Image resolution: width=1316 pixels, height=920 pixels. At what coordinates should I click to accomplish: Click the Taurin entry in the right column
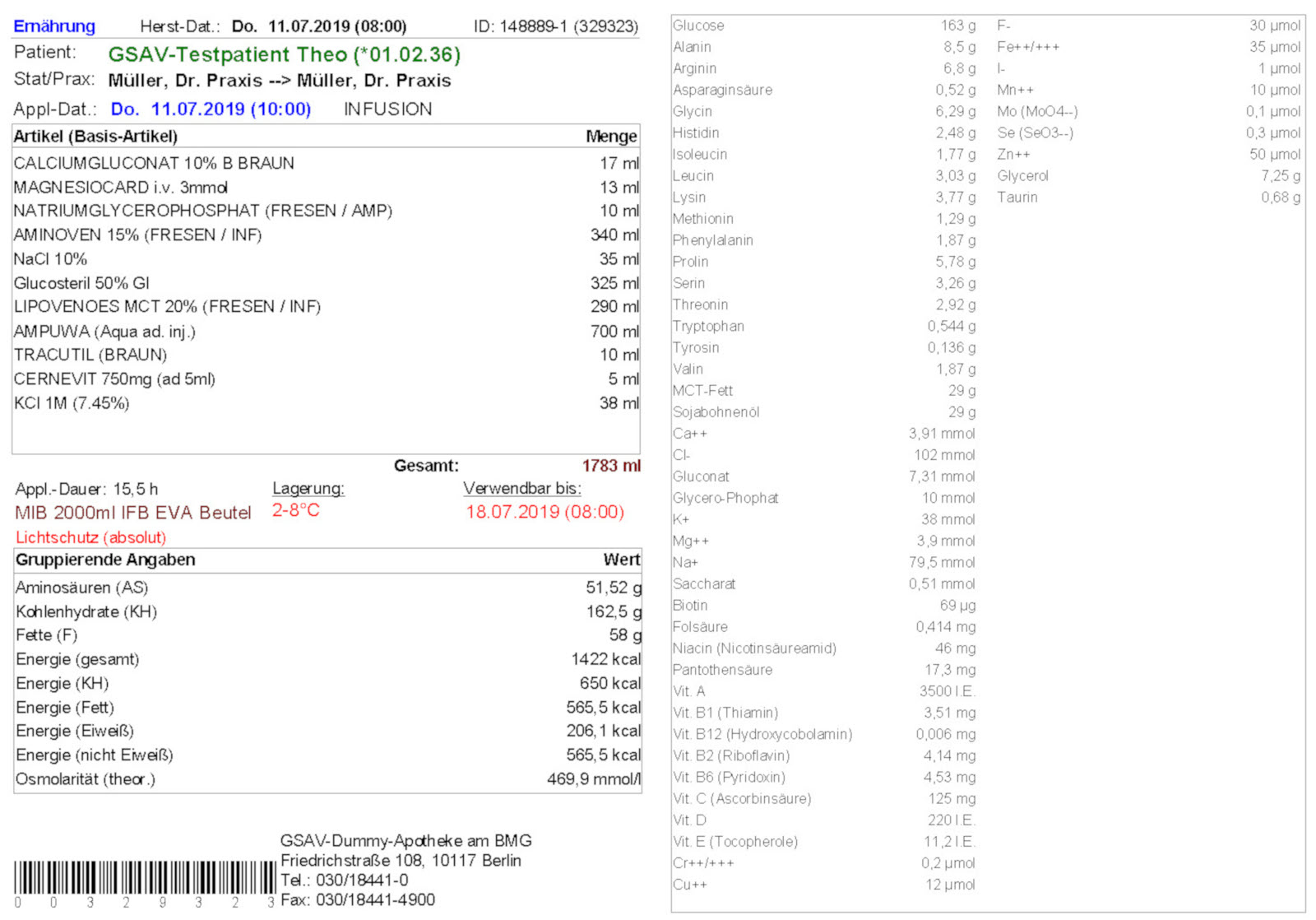[1017, 197]
